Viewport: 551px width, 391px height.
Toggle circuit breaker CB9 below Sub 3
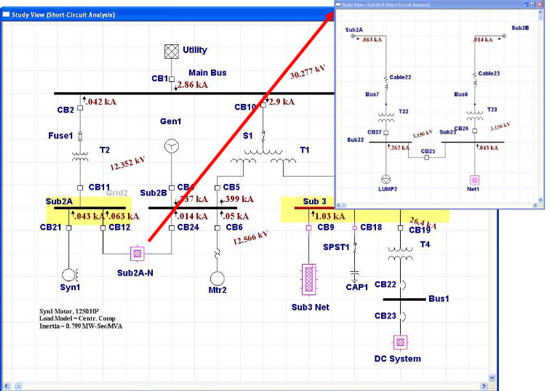click(309, 228)
